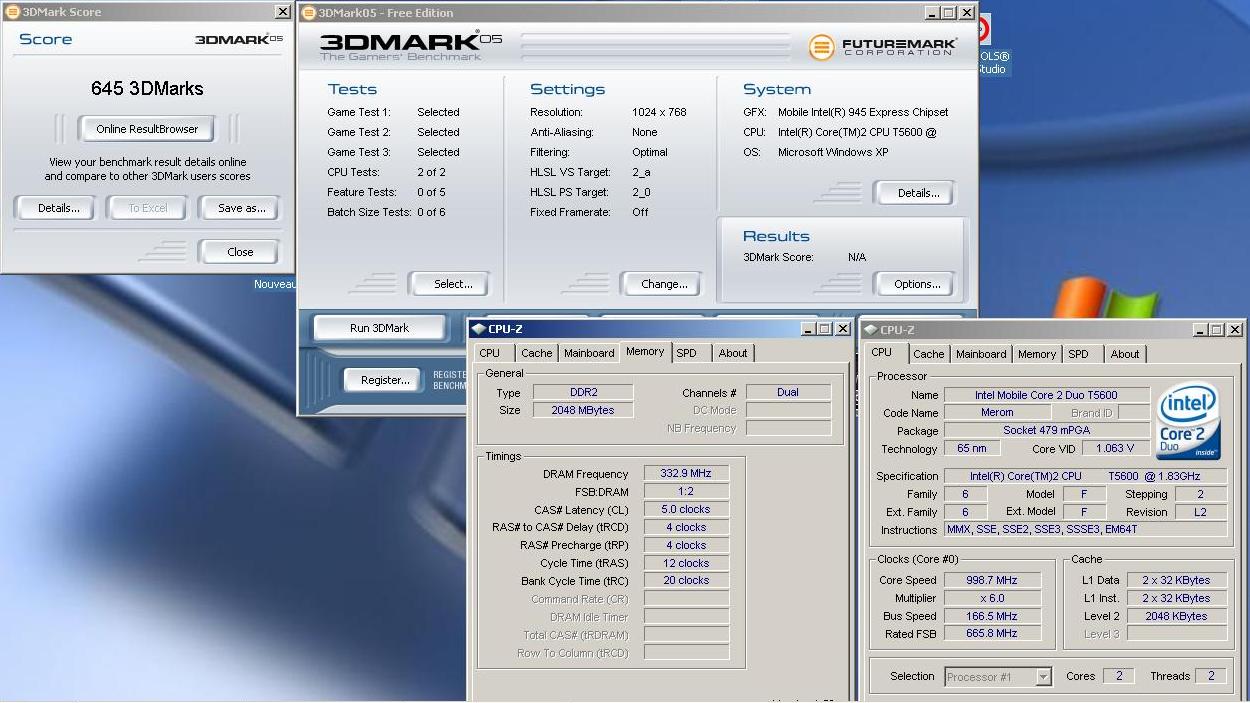Screen dimensions: 1250x703
Task: Open Mainboard tab in Memory CPU-Z window
Action: pyautogui.click(x=589, y=353)
